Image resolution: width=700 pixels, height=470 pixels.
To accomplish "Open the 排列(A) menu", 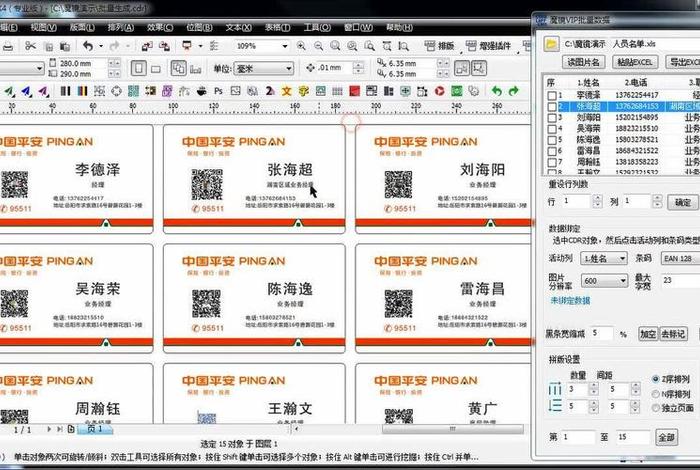I will click(121, 28).
